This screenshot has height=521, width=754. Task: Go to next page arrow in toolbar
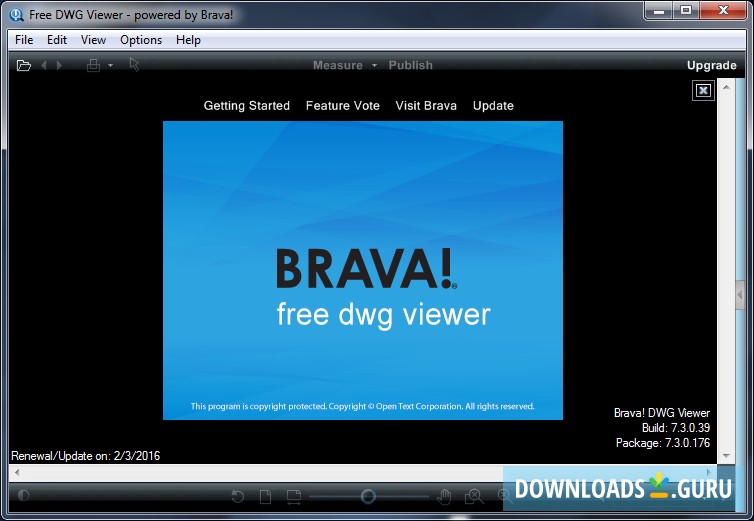(60, 65)
